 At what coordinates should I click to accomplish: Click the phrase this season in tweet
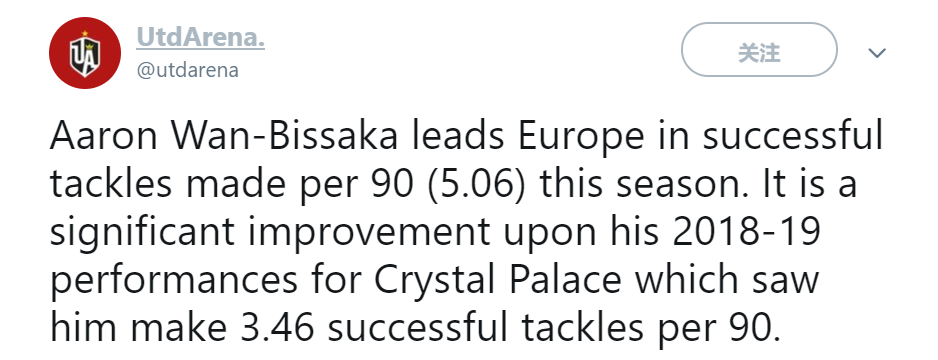point(644,185)
